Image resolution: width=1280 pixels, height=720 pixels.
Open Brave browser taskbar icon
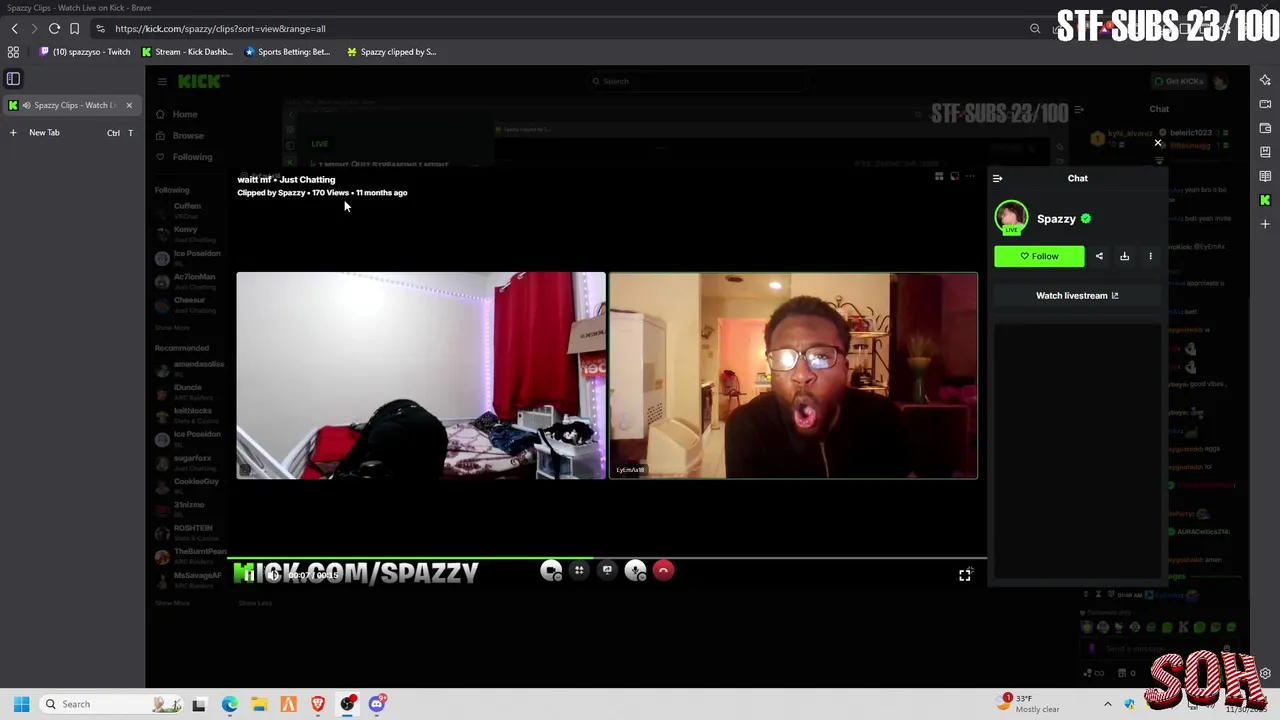pos(318,704)
